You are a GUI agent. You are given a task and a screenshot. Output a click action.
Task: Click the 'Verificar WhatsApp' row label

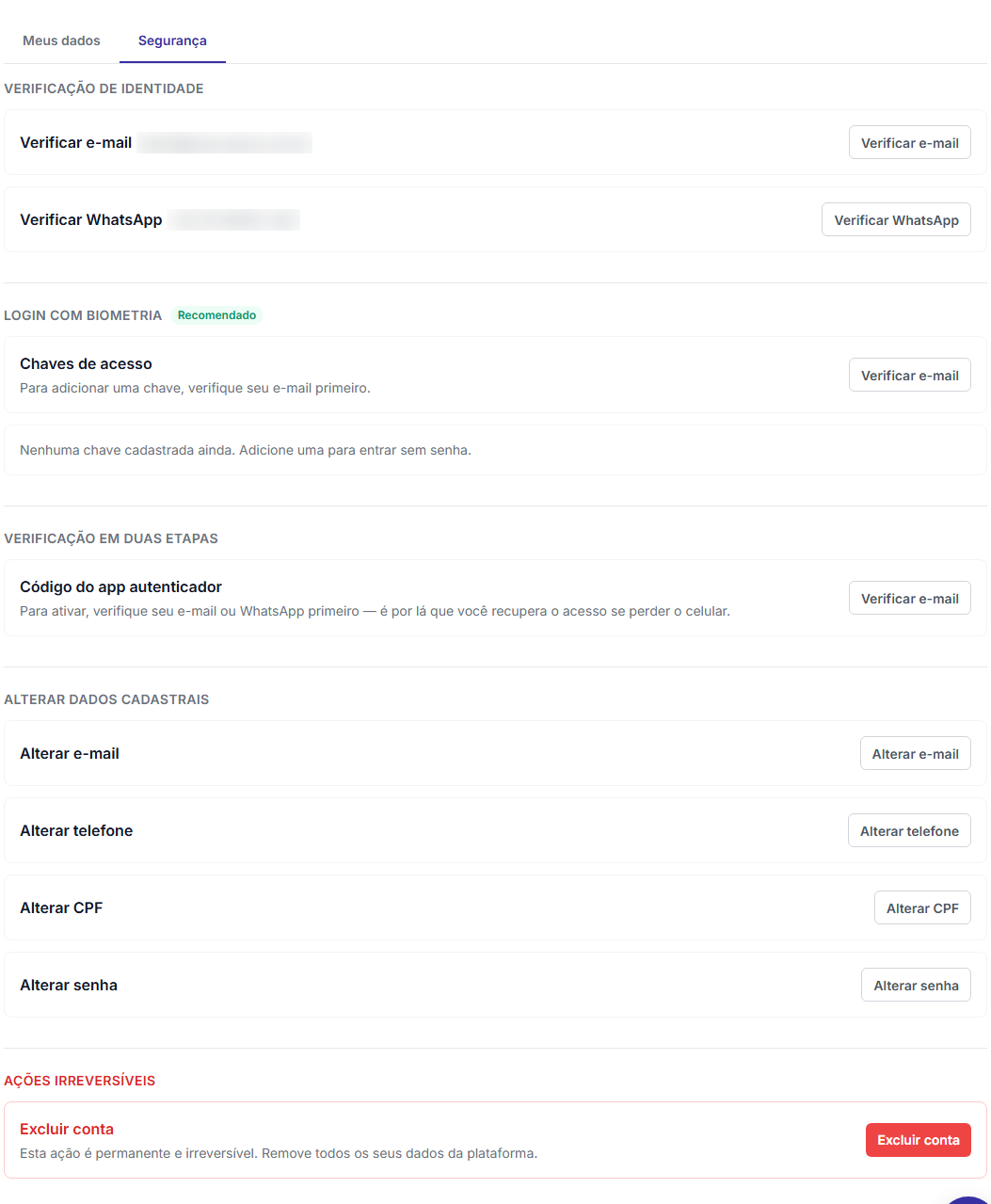coord(91,220)
